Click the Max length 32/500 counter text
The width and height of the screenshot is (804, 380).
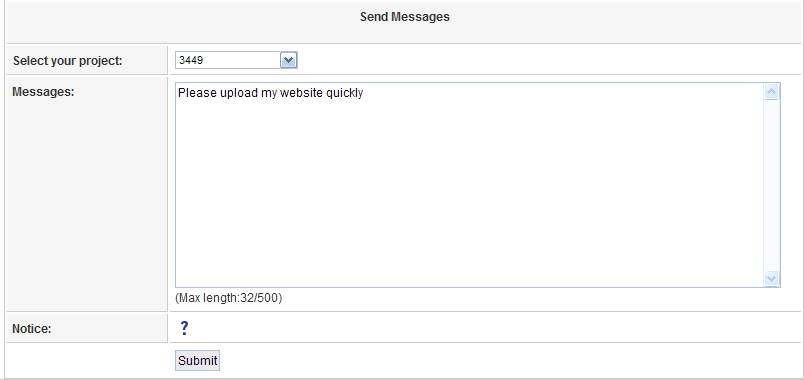coord(229,298)
